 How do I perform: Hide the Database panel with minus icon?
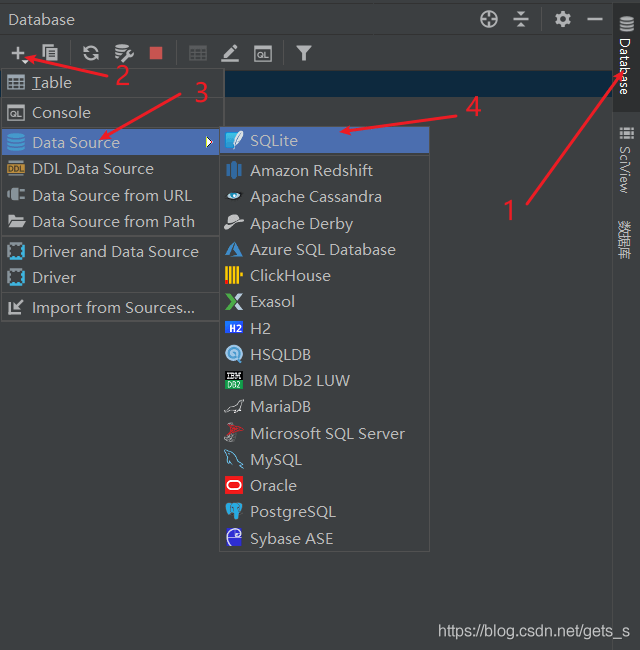click(x=595, y=19)
